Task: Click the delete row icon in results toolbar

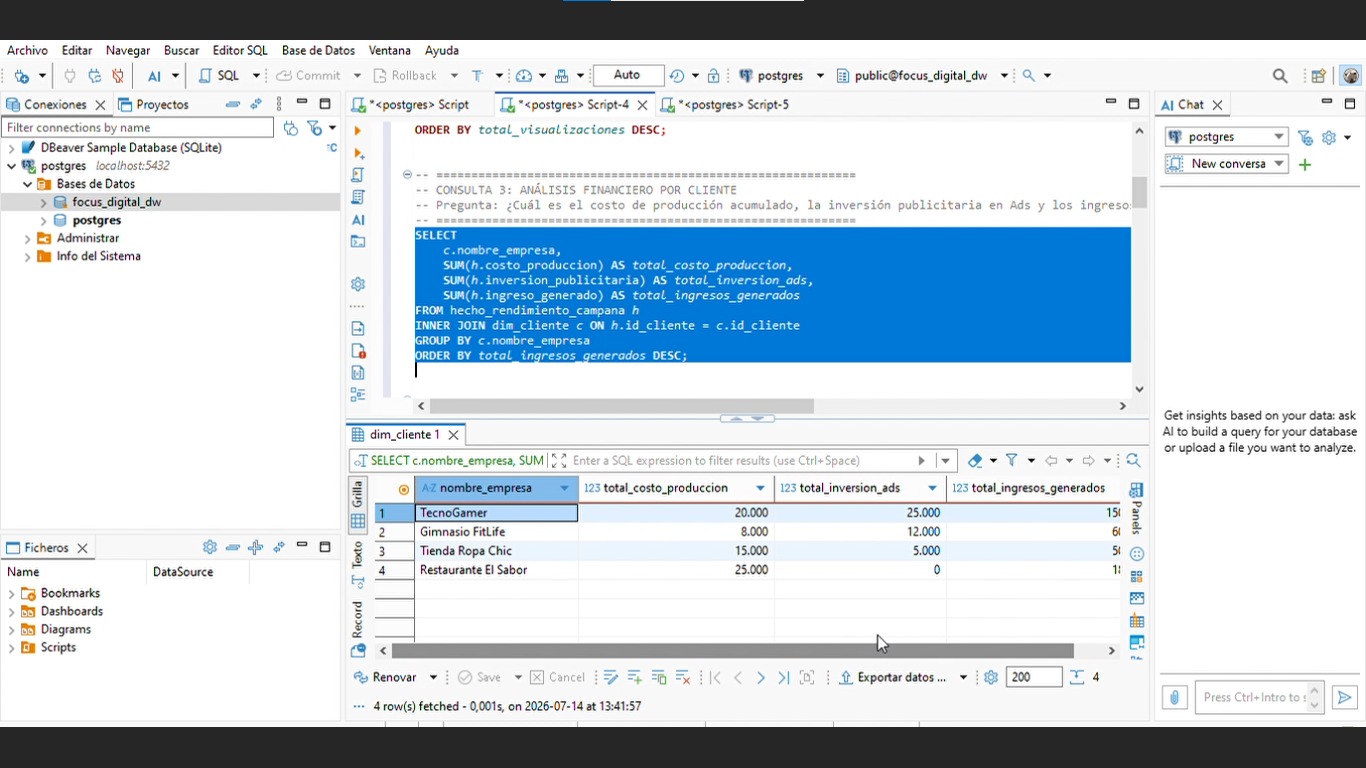Action: [x=683, y=677]
